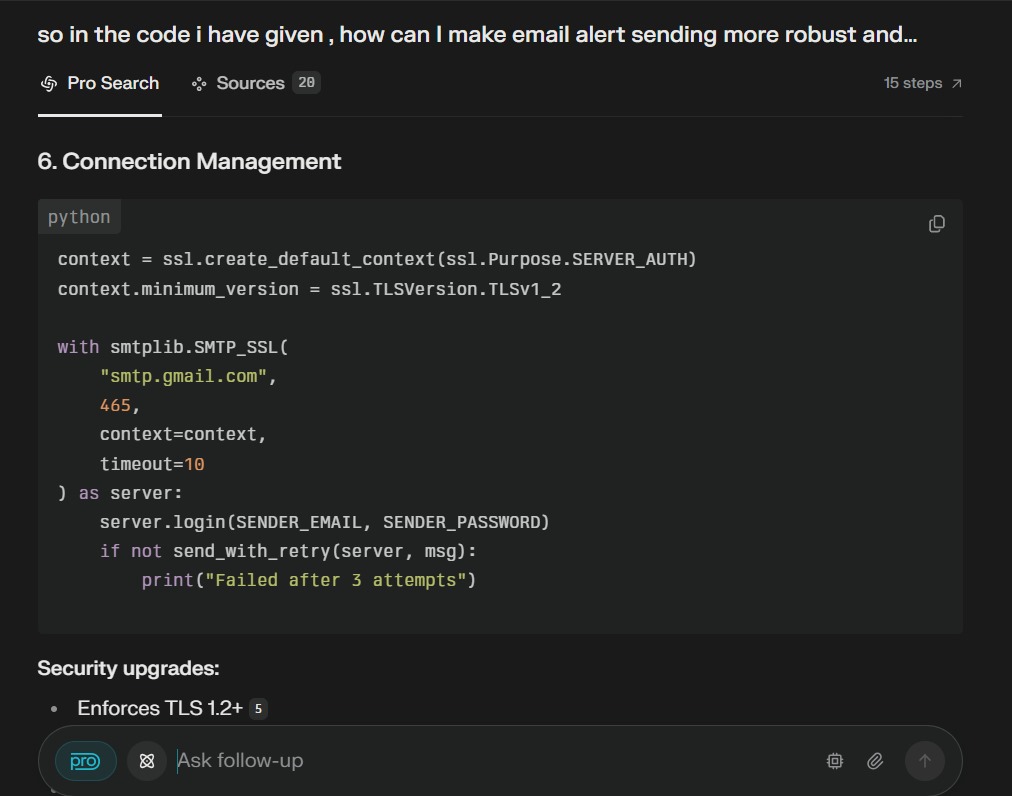Click the '6. Connection Management' heading
This screenshot has width=1012, height=796.
[x=189, y=161]
